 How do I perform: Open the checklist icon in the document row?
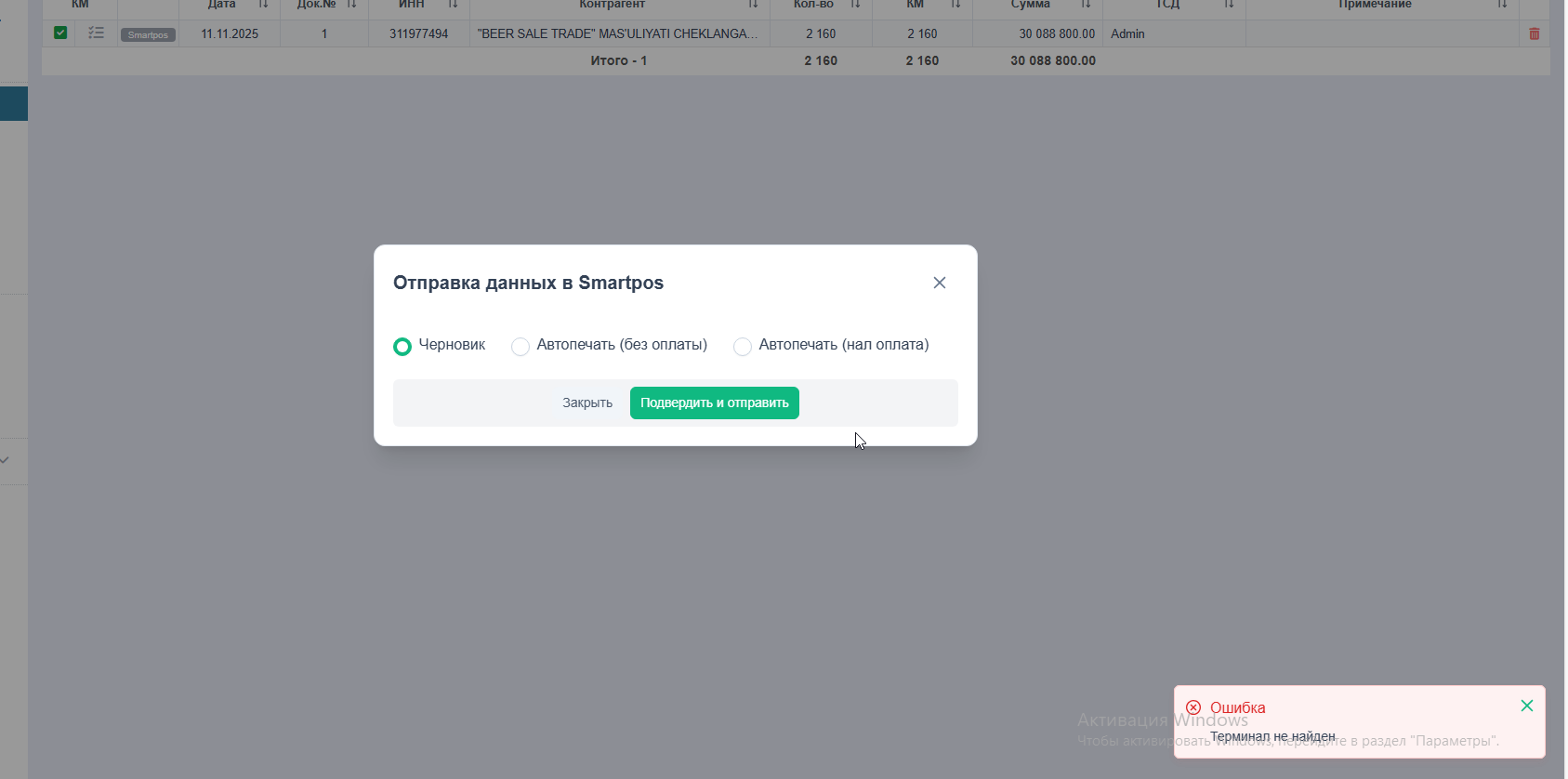[96, 33]
